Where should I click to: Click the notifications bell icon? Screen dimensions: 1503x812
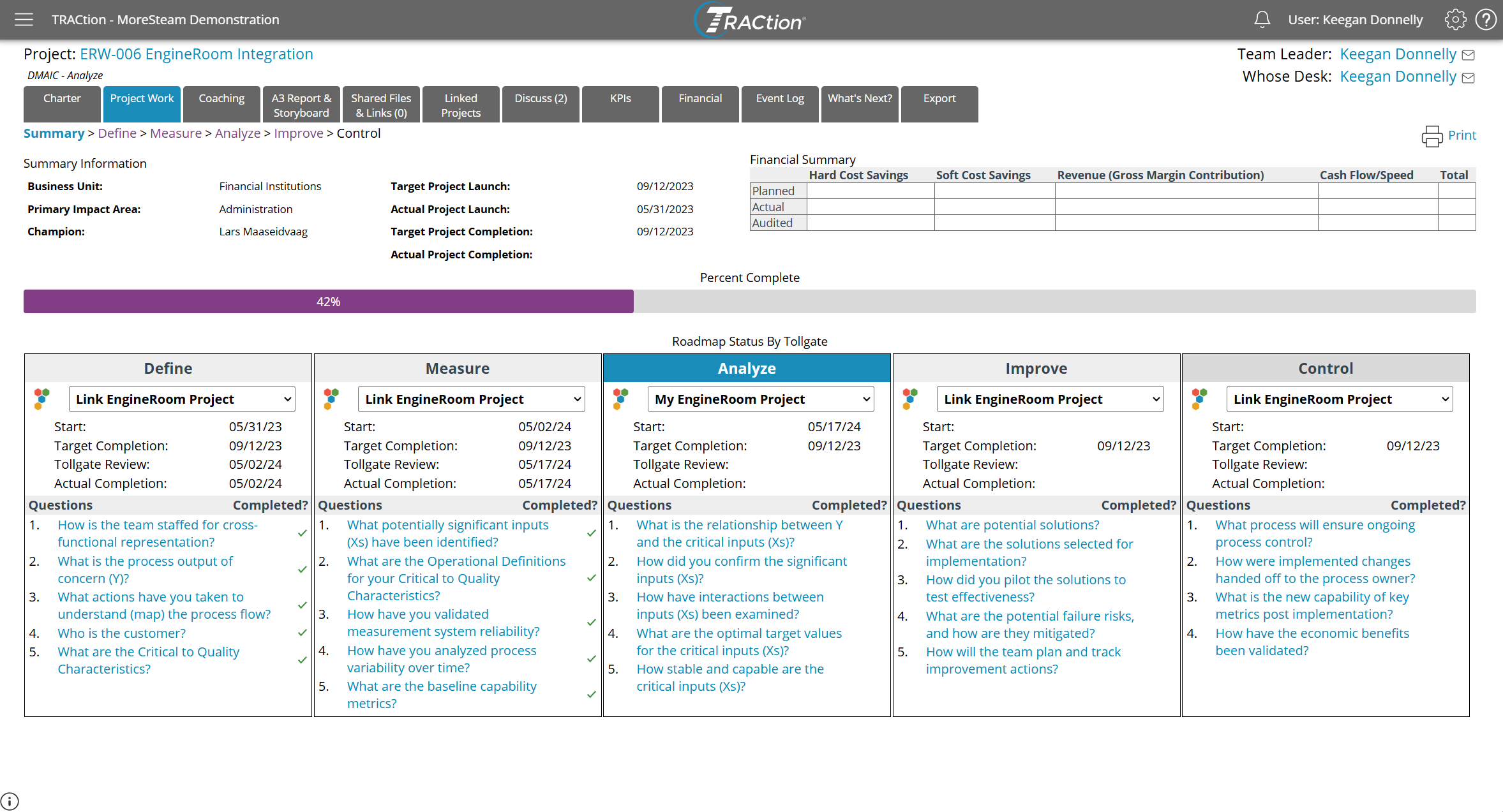click(x=1262, y=20)
